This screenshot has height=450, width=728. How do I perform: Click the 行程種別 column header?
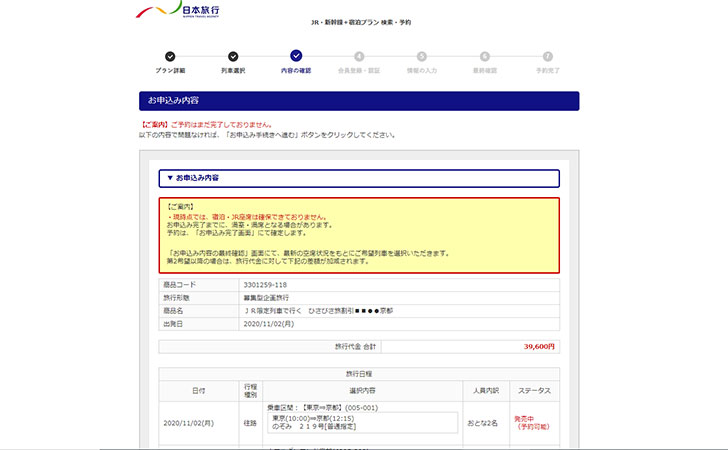coord(250,391)
